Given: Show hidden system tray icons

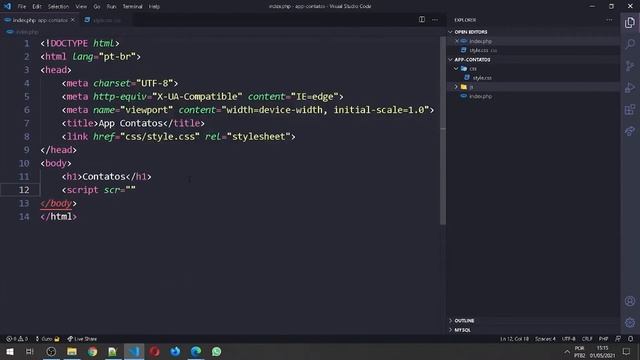Looking at the screenshot, I should coord(567,351).
